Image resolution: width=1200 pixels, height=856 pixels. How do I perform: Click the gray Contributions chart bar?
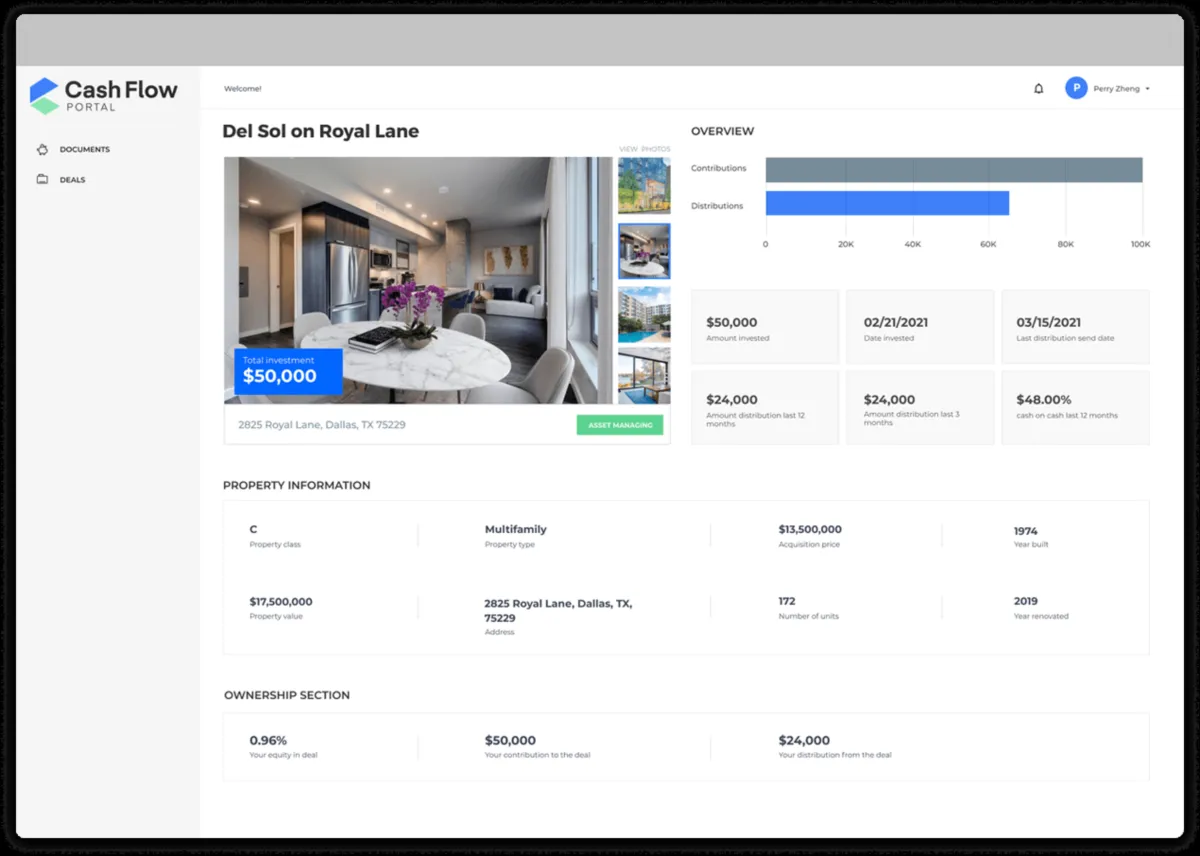pos(954,169)
